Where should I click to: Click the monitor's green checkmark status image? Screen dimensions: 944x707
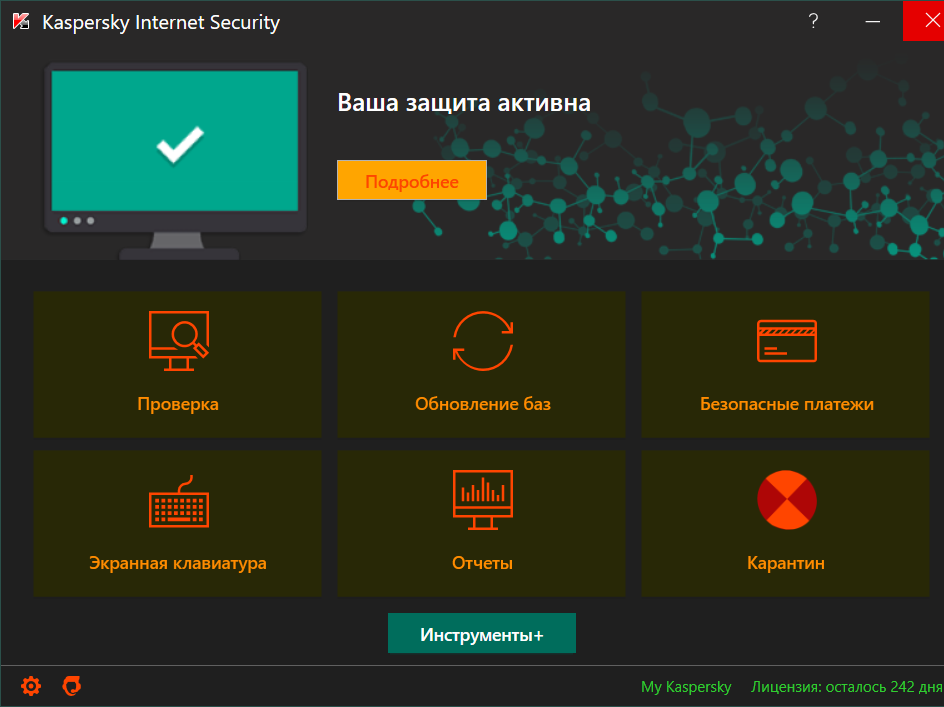[179, 145]
